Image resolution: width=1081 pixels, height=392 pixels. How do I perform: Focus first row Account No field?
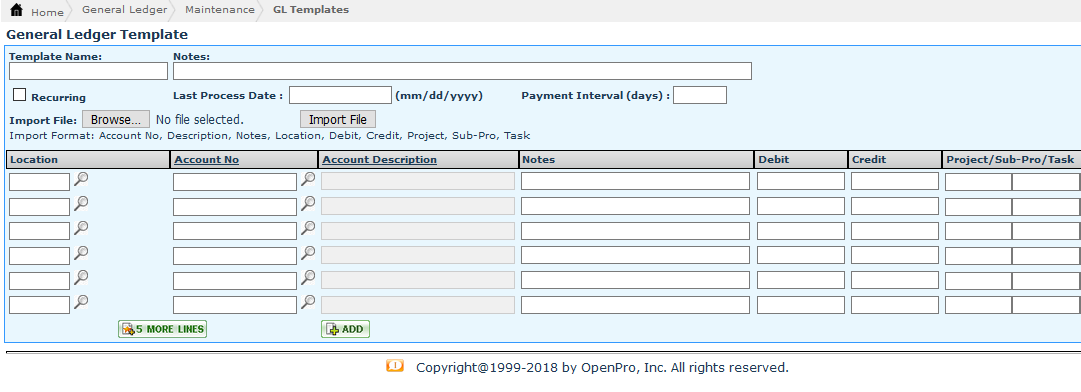[235, 182]
